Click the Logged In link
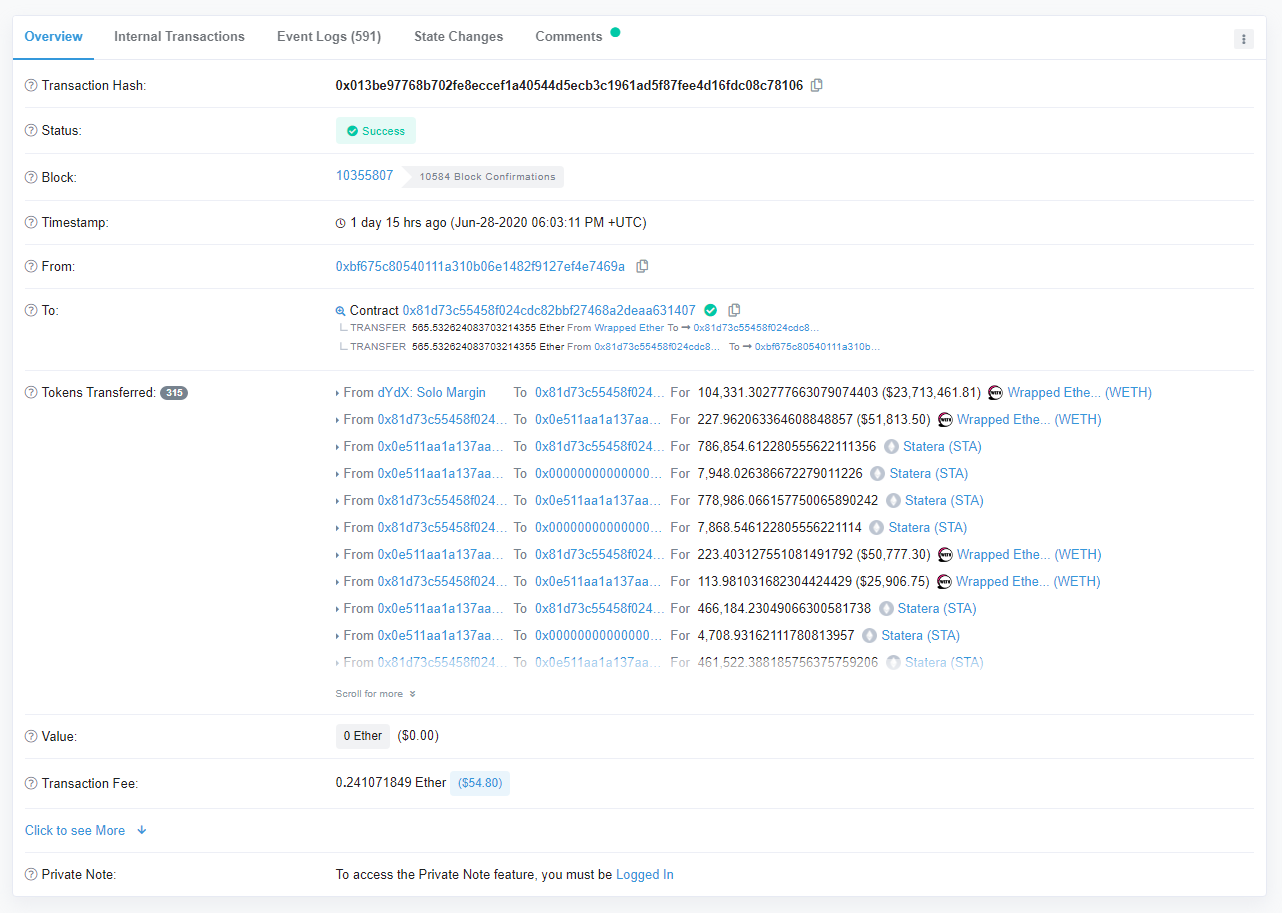 coord(644,875)
